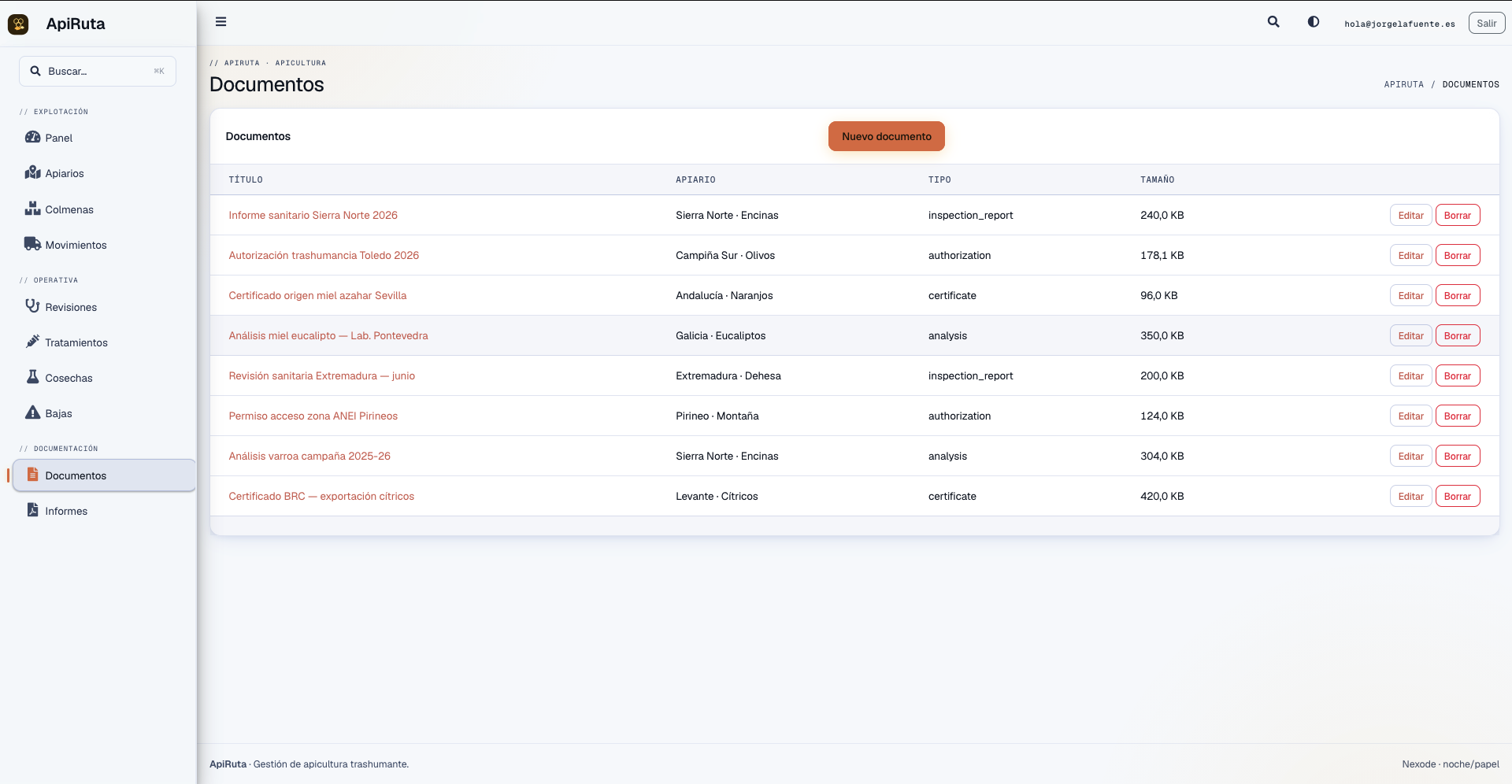Open Cosechas flask icon
Viewport: 1512px width, 784px height.
(x=32, y=377)
